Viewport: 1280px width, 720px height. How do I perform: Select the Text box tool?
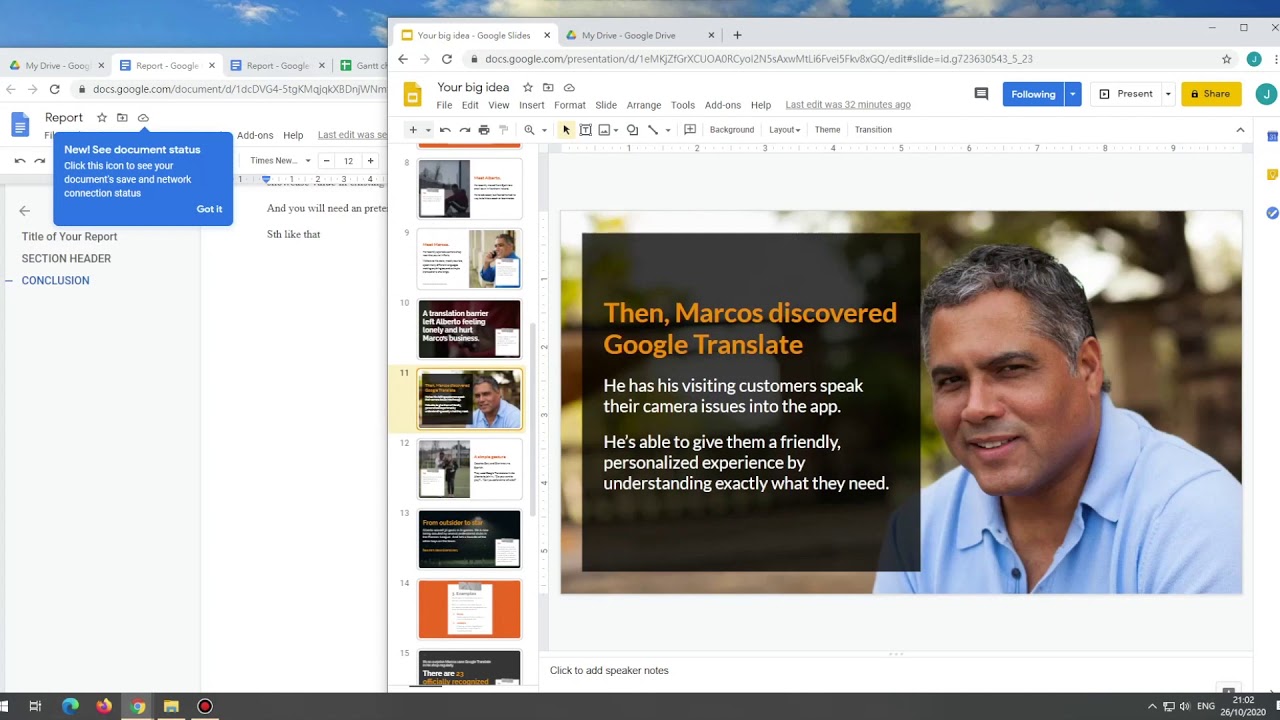click(x=586, y=130)
